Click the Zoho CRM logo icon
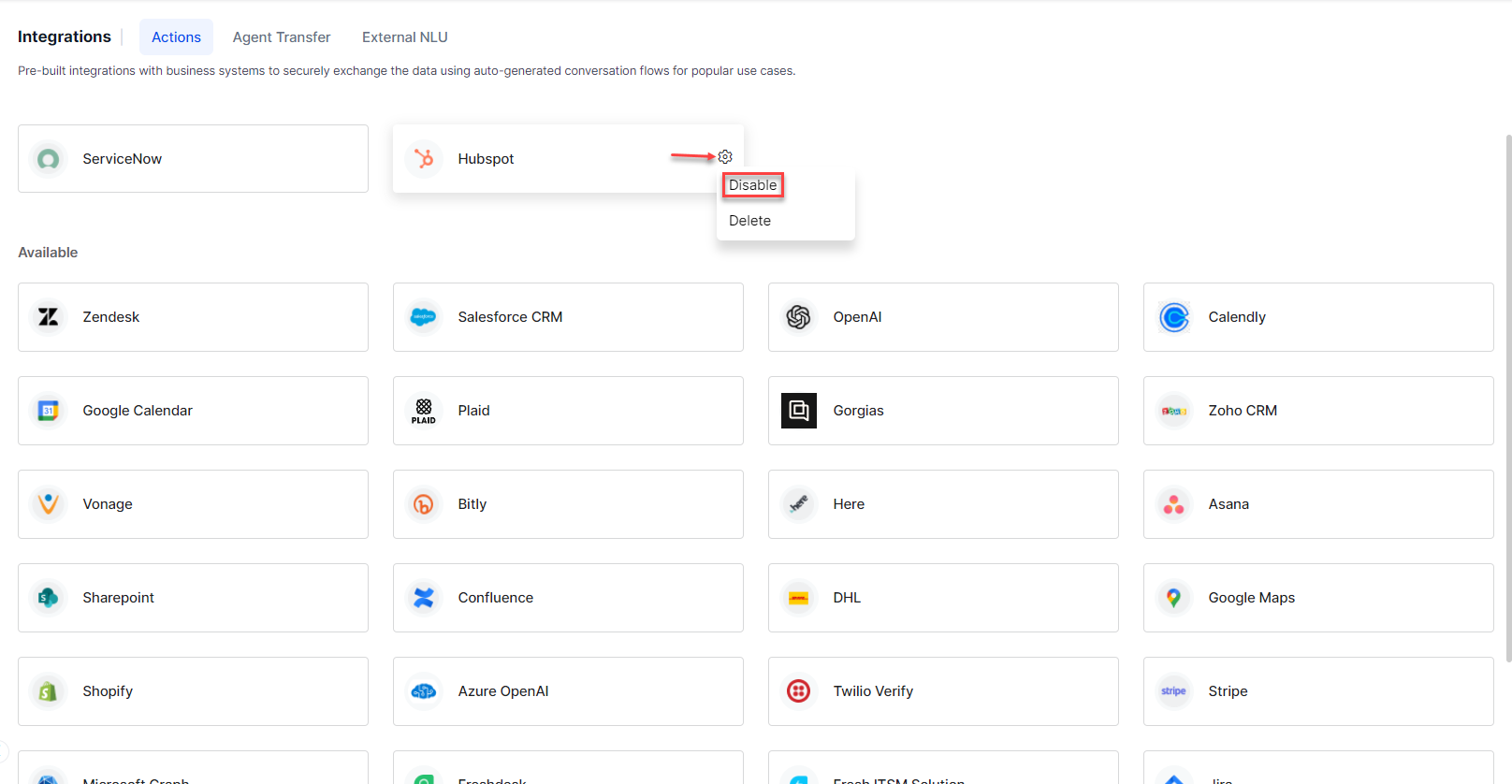The image size is (1512, 784). click(x=1174, y=411)
